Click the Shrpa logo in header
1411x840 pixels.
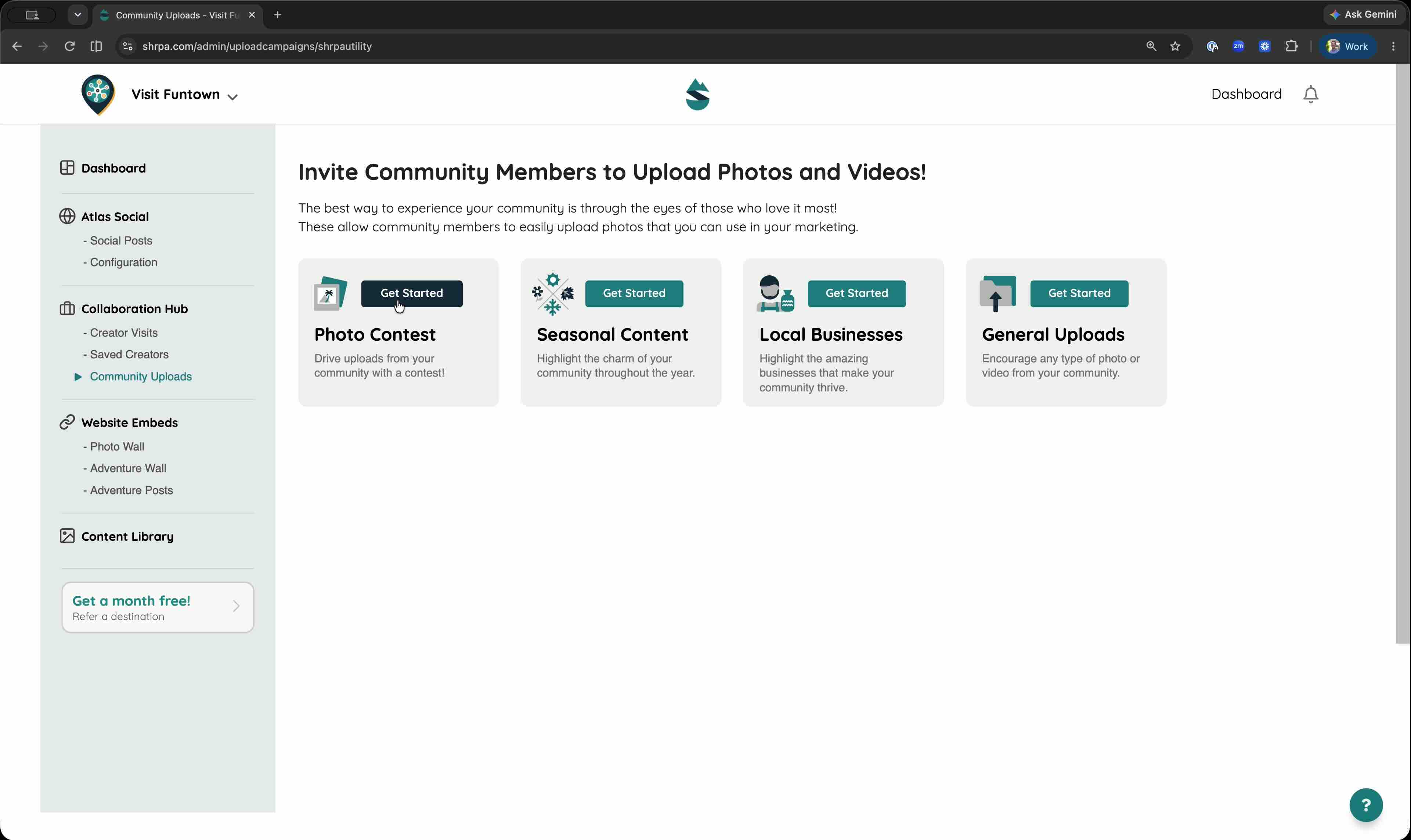coord(697,94)
